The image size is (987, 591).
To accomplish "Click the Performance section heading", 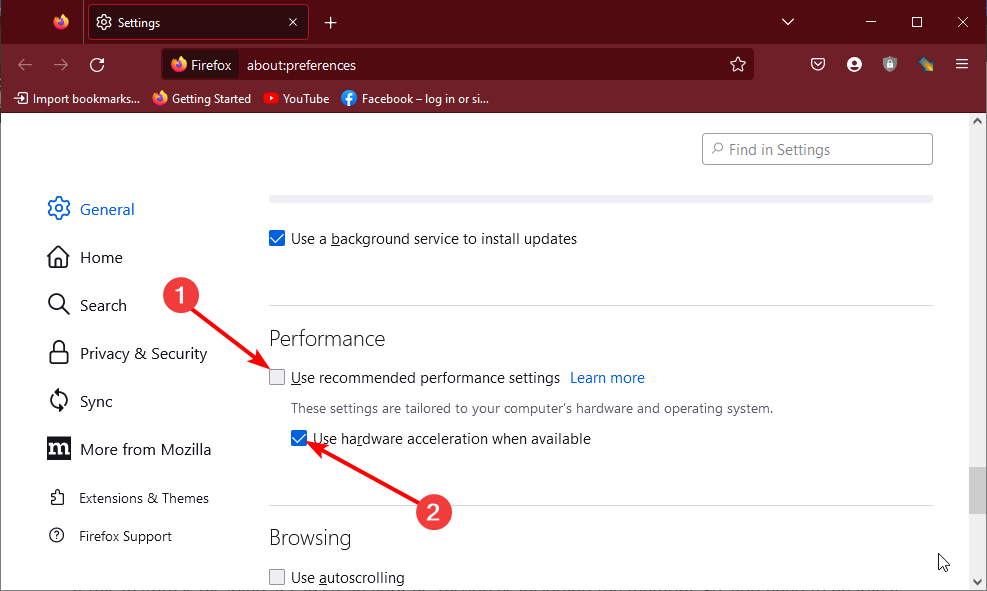I will pyautogui.click(x=327, y=339).
